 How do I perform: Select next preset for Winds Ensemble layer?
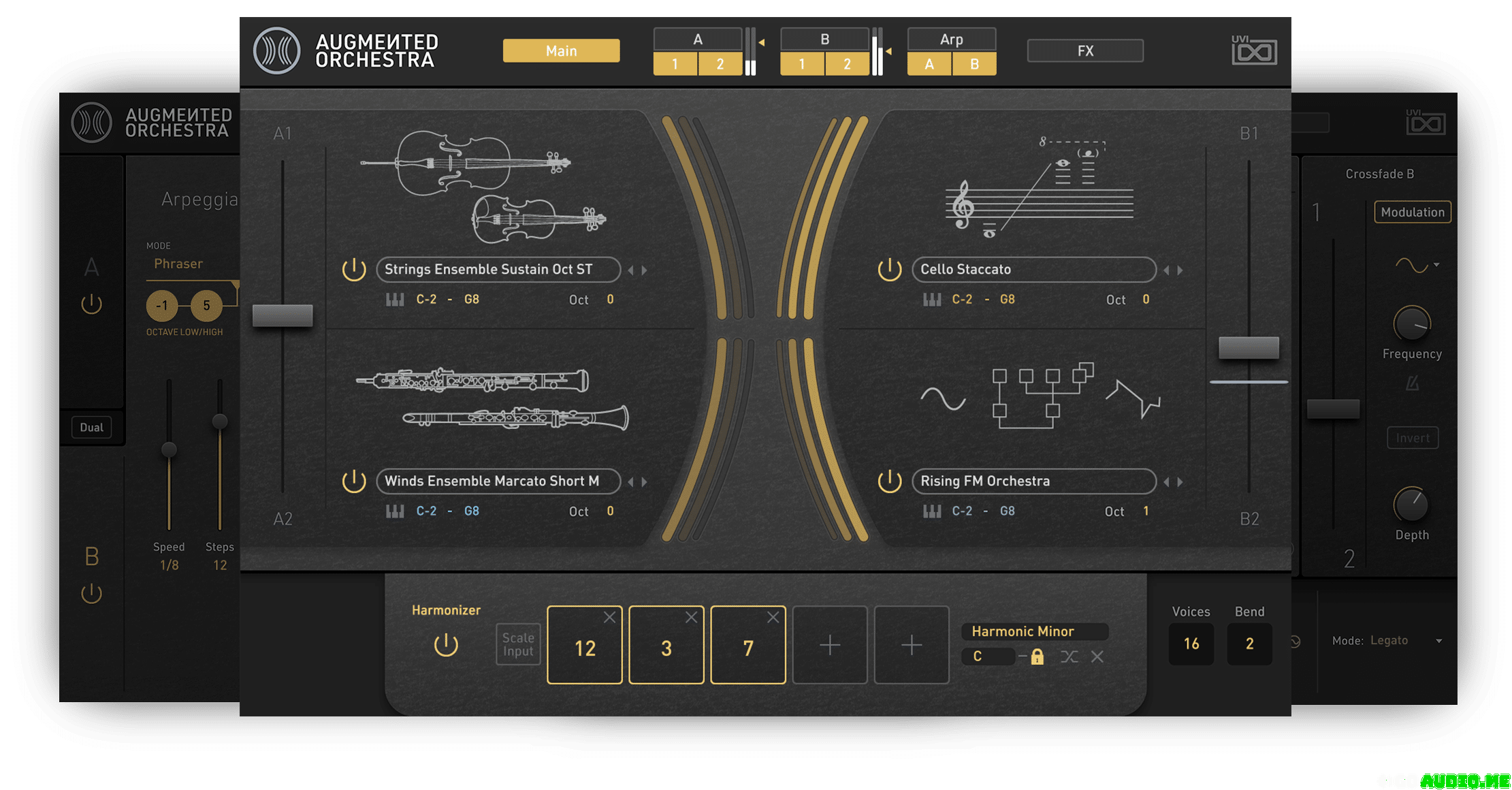tap(644, 482)
